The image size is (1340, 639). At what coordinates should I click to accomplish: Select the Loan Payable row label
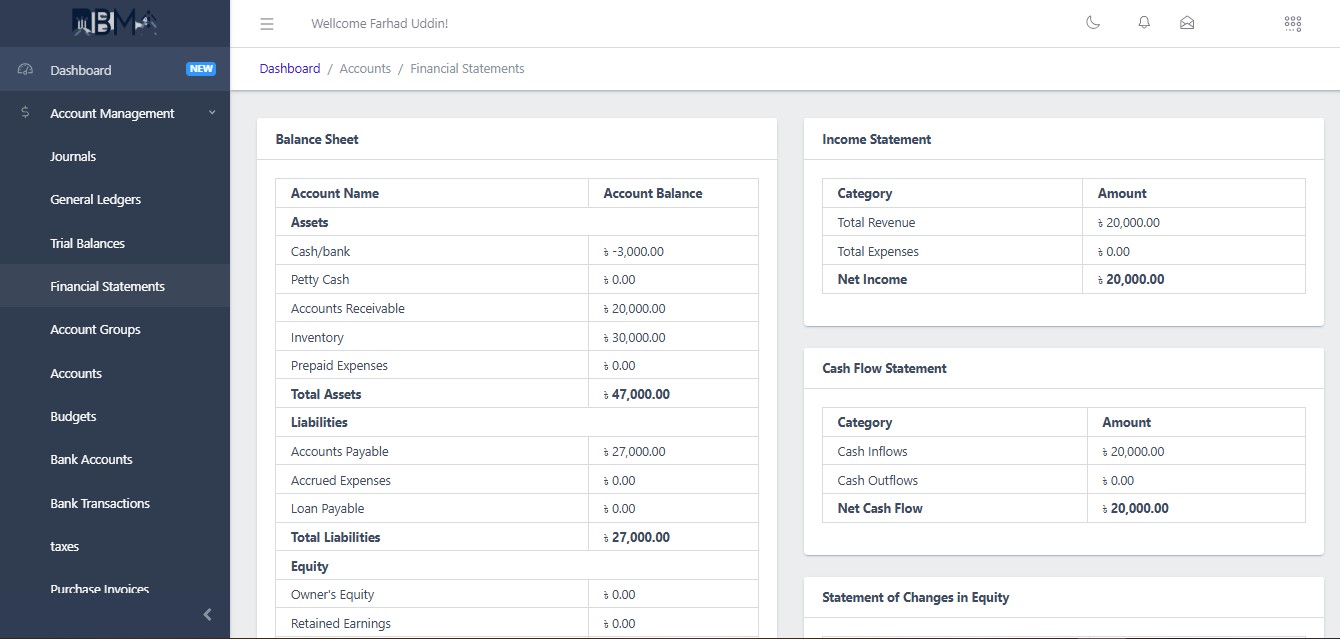click(x=328, y=508)
